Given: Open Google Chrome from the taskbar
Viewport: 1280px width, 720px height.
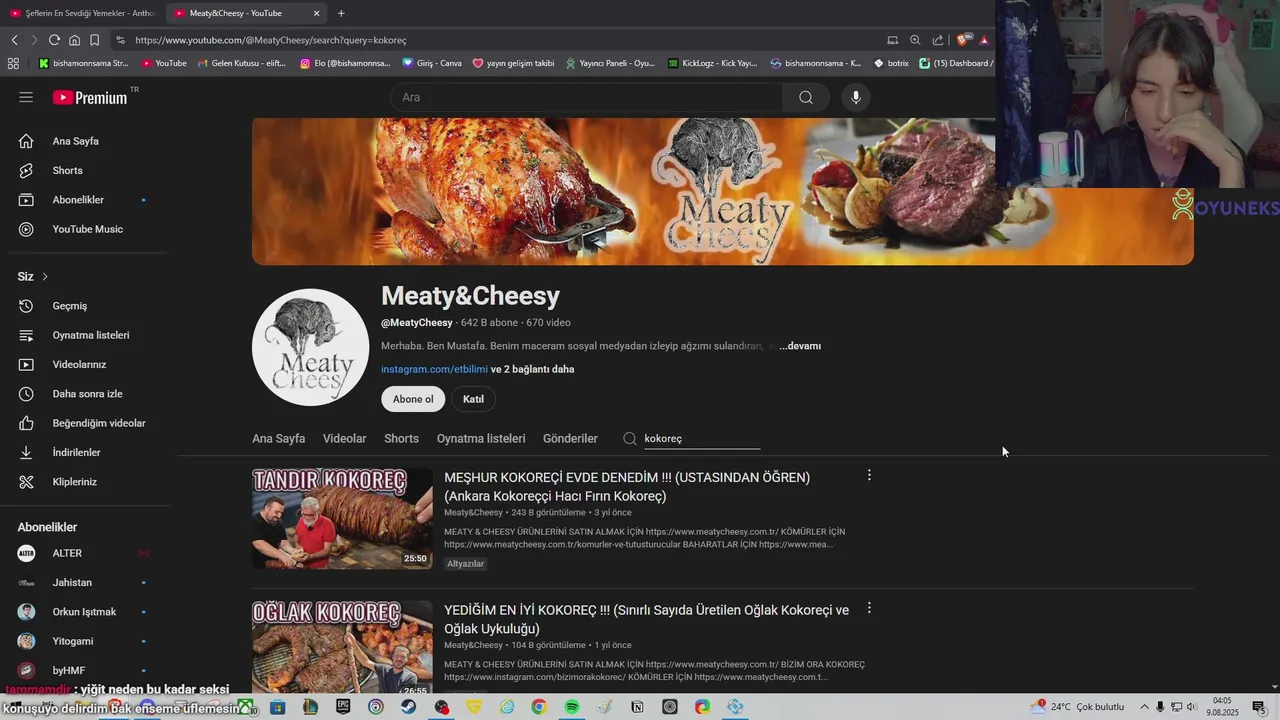Looking at the screenshot, I should [x=539, y=707].
